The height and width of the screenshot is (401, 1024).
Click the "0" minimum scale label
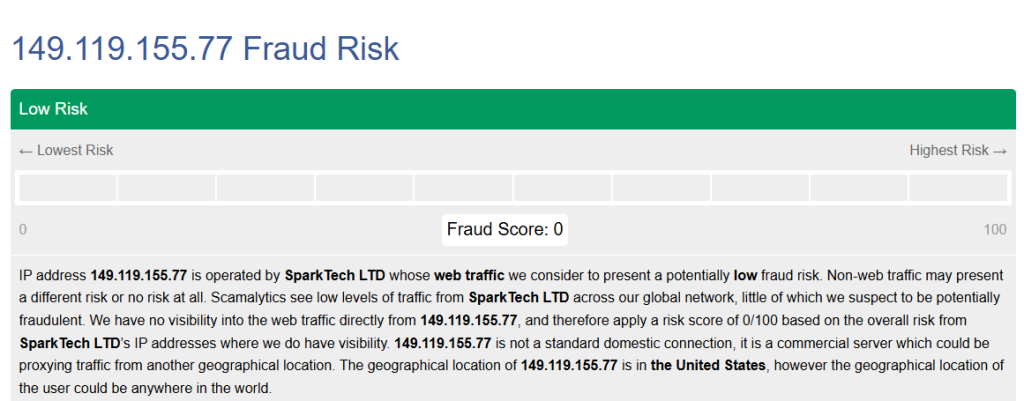click(23, 230)
